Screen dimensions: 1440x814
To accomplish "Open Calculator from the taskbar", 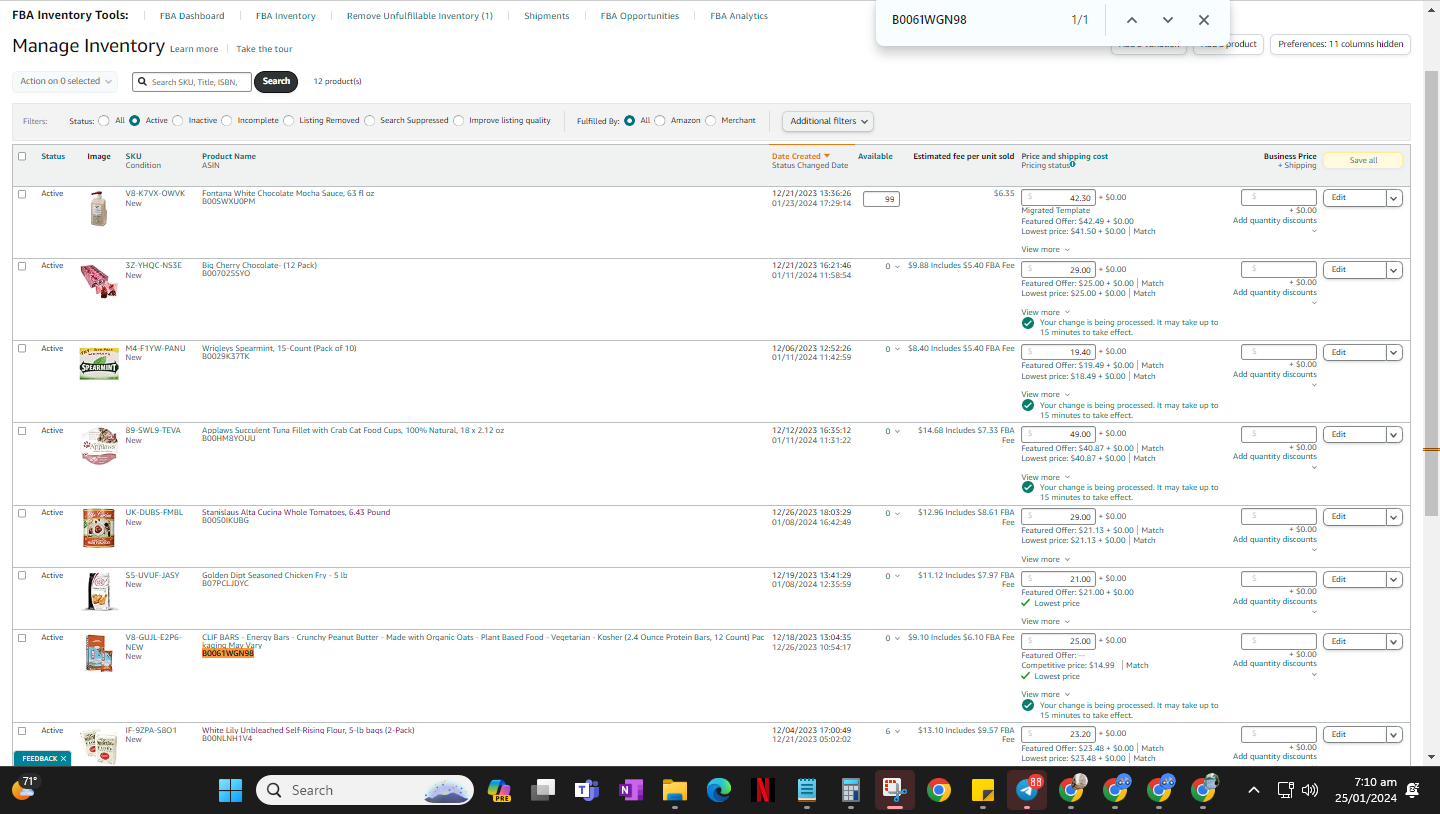I will pyautogui.click(x=851, y=790).
